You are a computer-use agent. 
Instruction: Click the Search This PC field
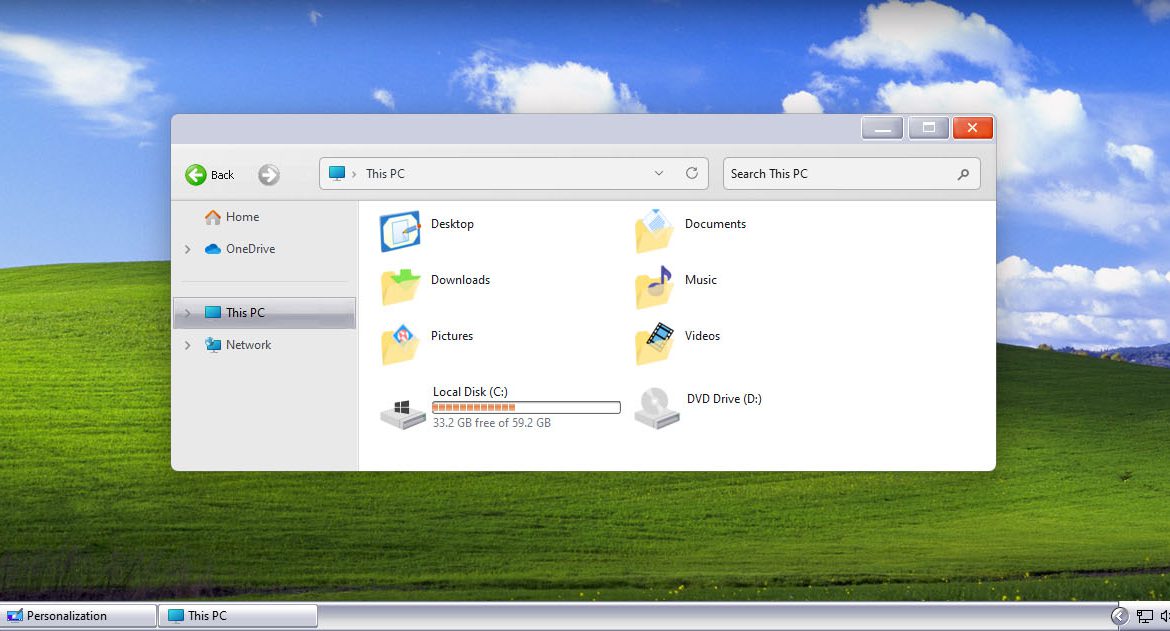click(x=851, y=174)
